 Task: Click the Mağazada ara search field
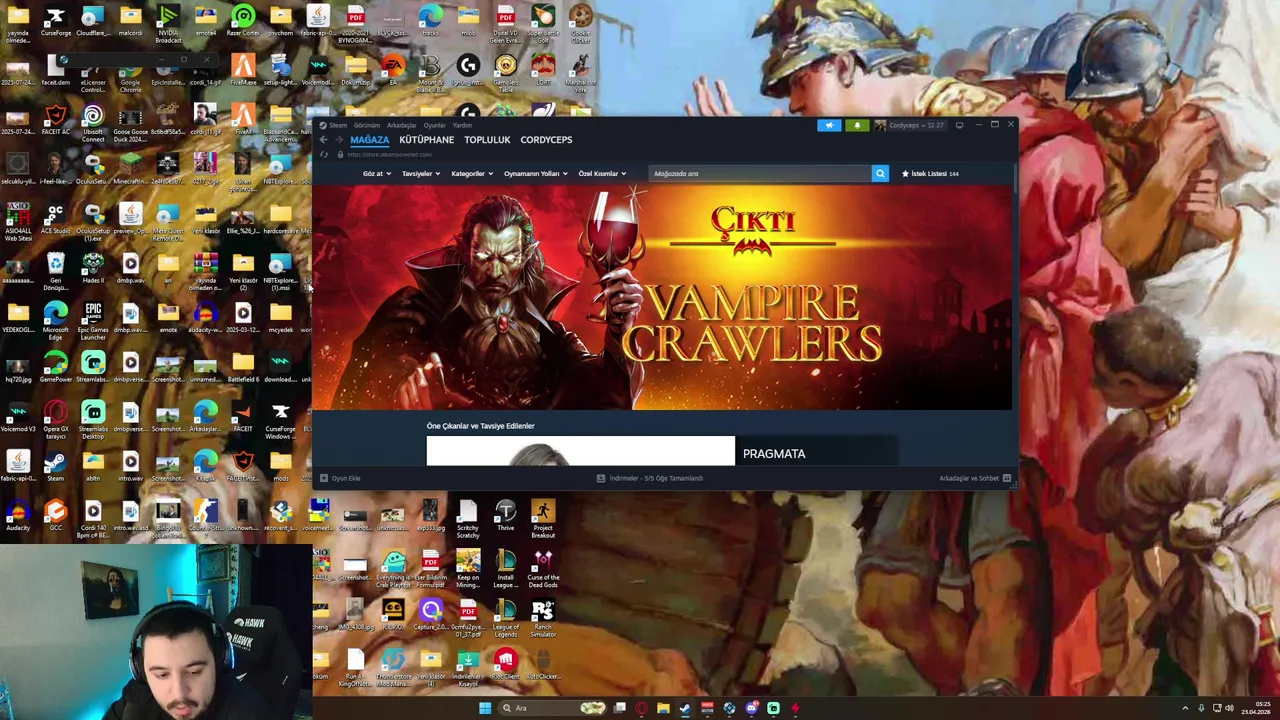click(x=760, y=174)
